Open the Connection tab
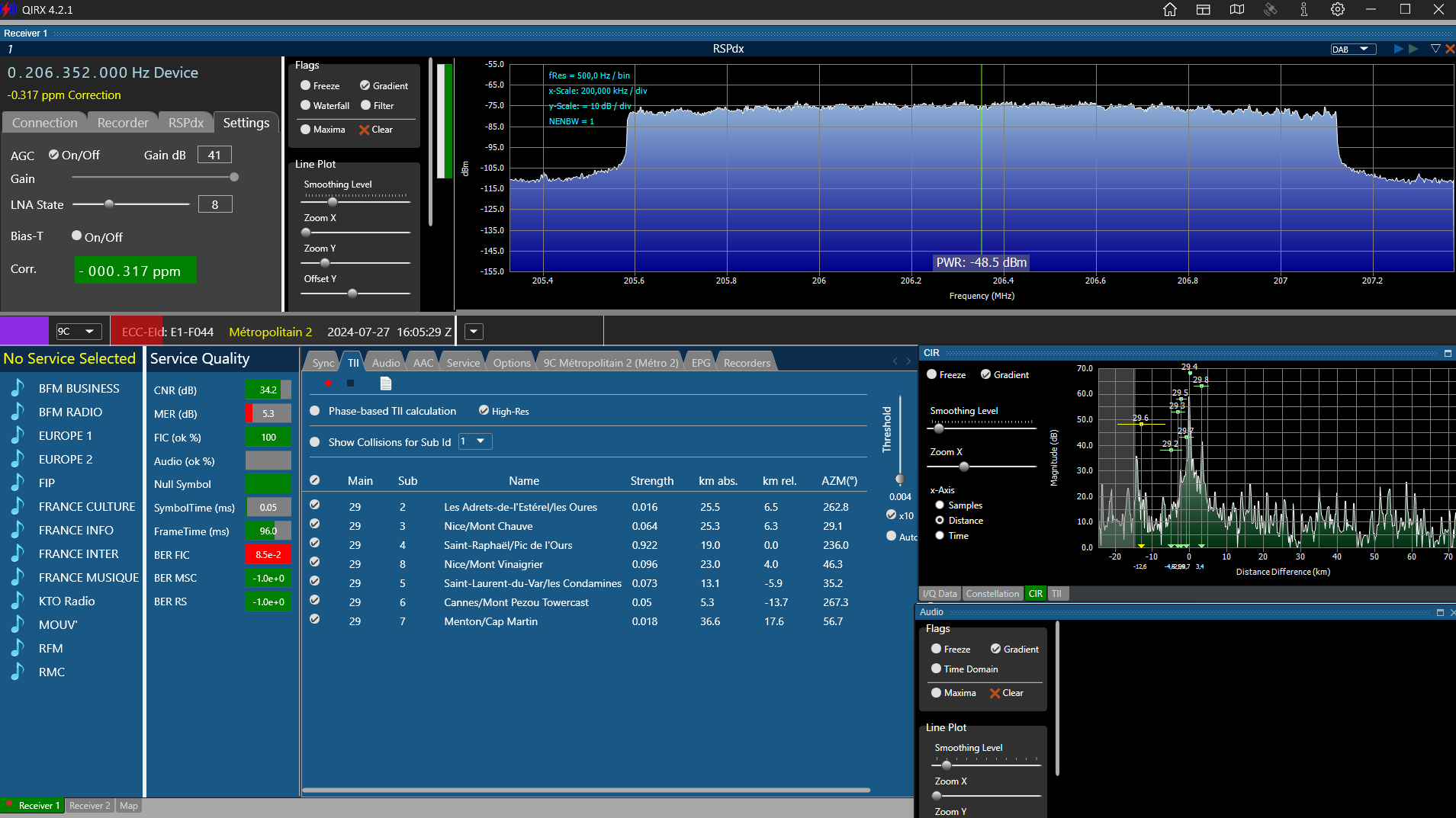The image size is (1456, 818). [x=44, y=123]
